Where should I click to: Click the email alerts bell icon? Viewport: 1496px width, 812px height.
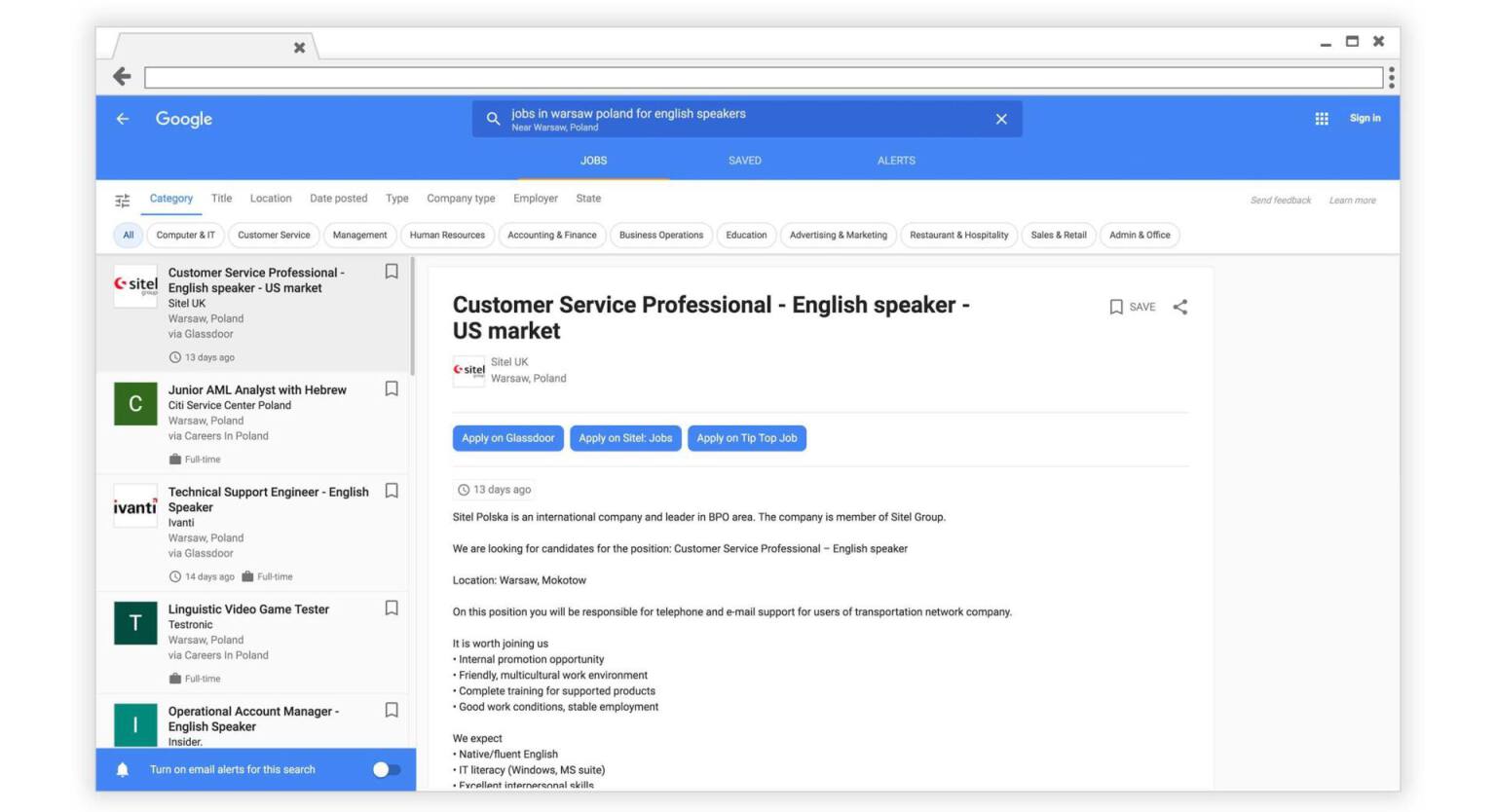click(123, 770)
